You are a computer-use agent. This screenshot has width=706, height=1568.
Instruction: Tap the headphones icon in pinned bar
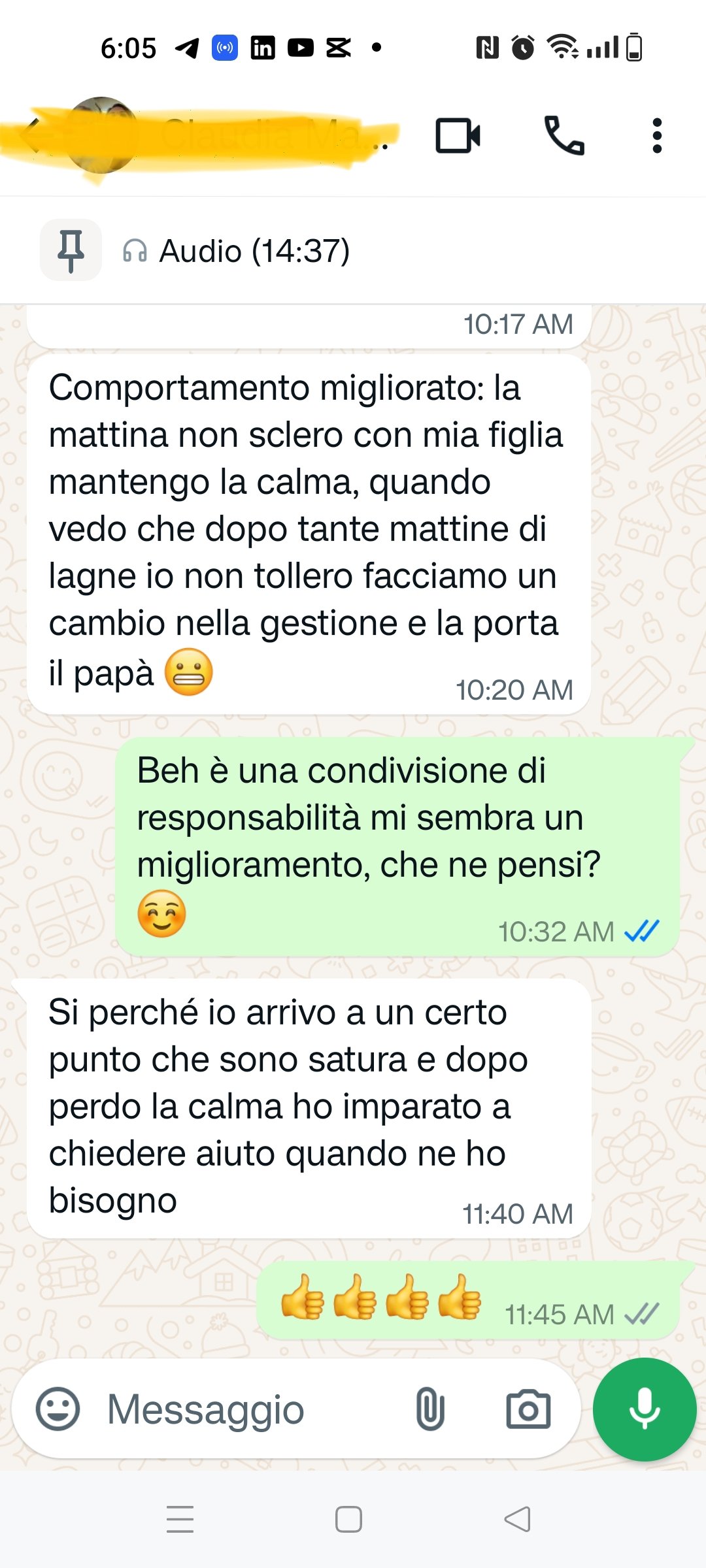pyautogui.click(x=135, y=251)
